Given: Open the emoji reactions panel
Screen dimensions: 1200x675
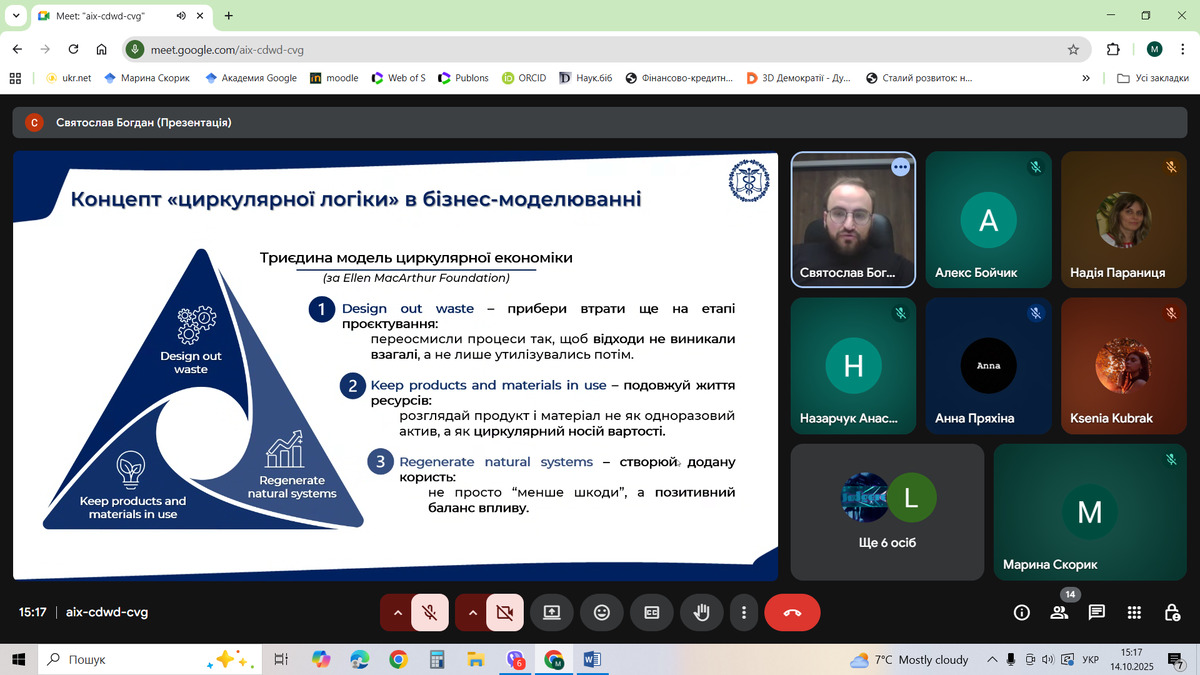Looking at the screenshot, I should (601, 612).
